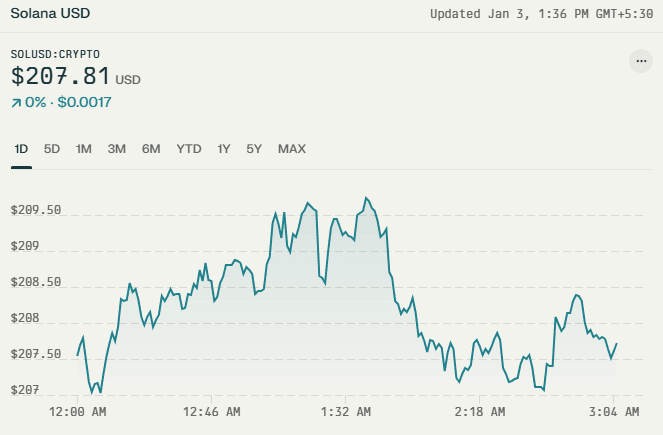
Task: Click the $209 y-axis label
Action: tap(26, 246)
